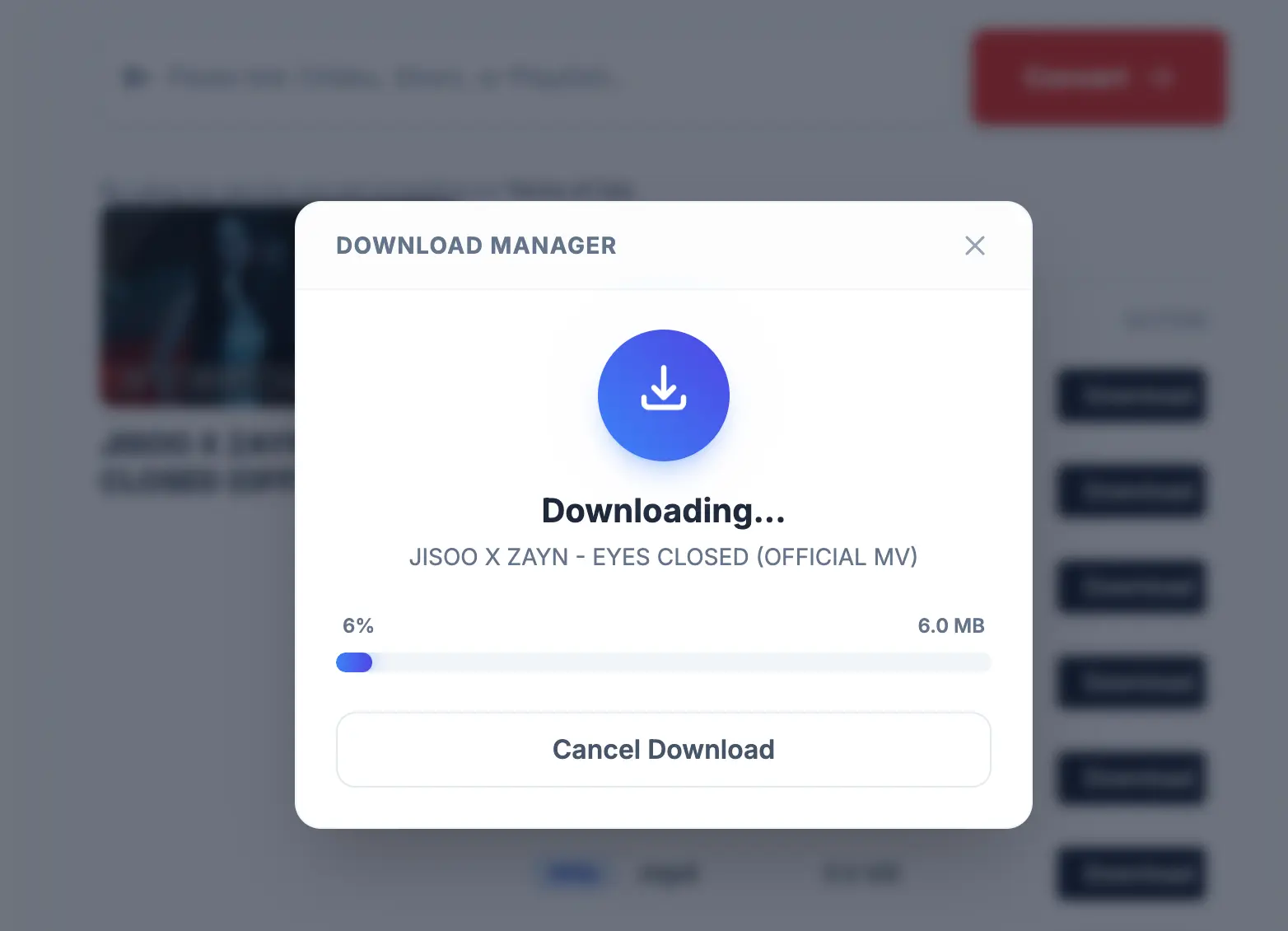Select the MP3 format option next to MP4
Viewport: 1288px width, 931px height.
click(x=669, y=873)
